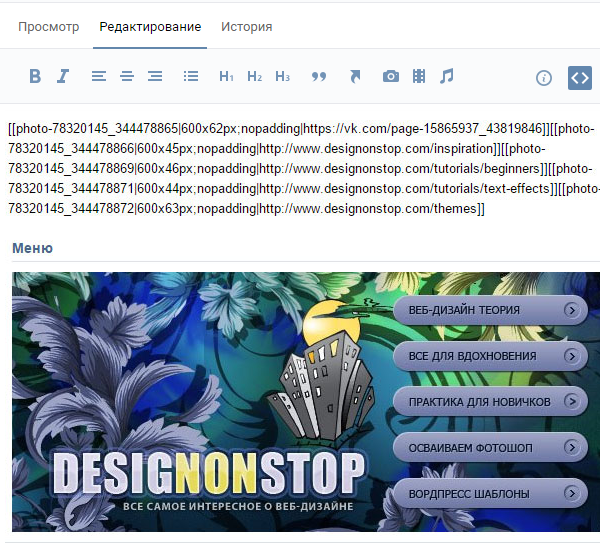Add a photo with camera icon
The image size is (600, 543).
pyautogui.click(x=391, y=77)
